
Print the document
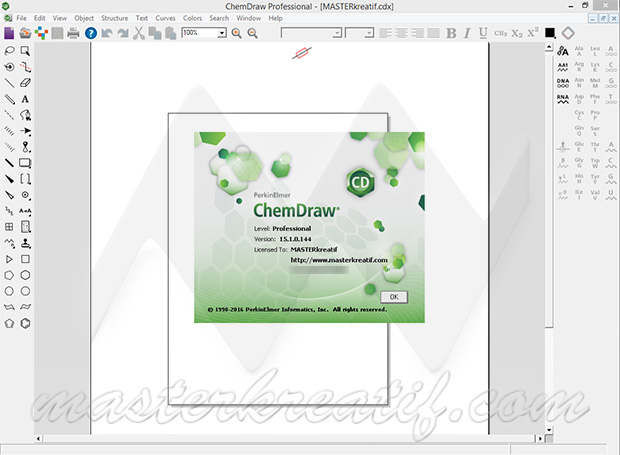[x=74, y=33]
